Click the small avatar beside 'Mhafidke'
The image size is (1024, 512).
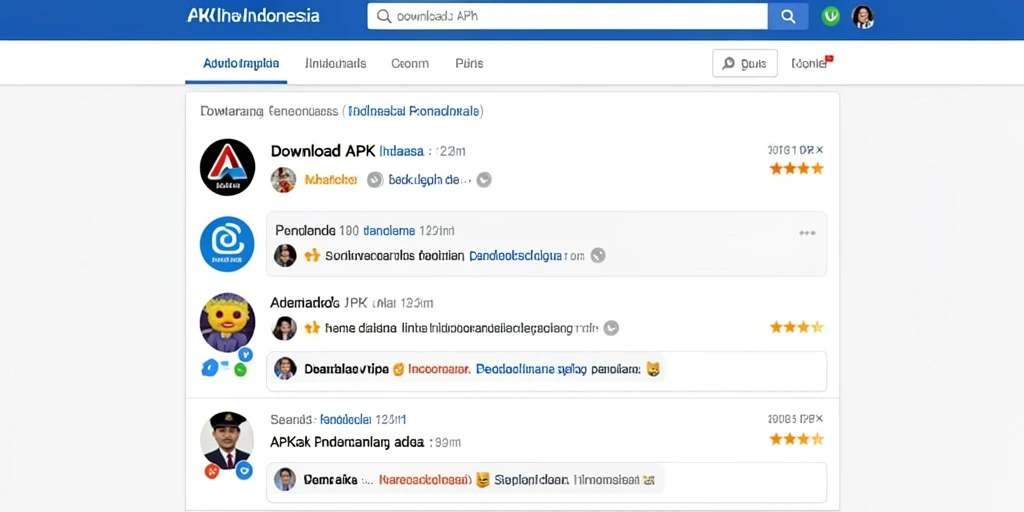tap(283, 180)
